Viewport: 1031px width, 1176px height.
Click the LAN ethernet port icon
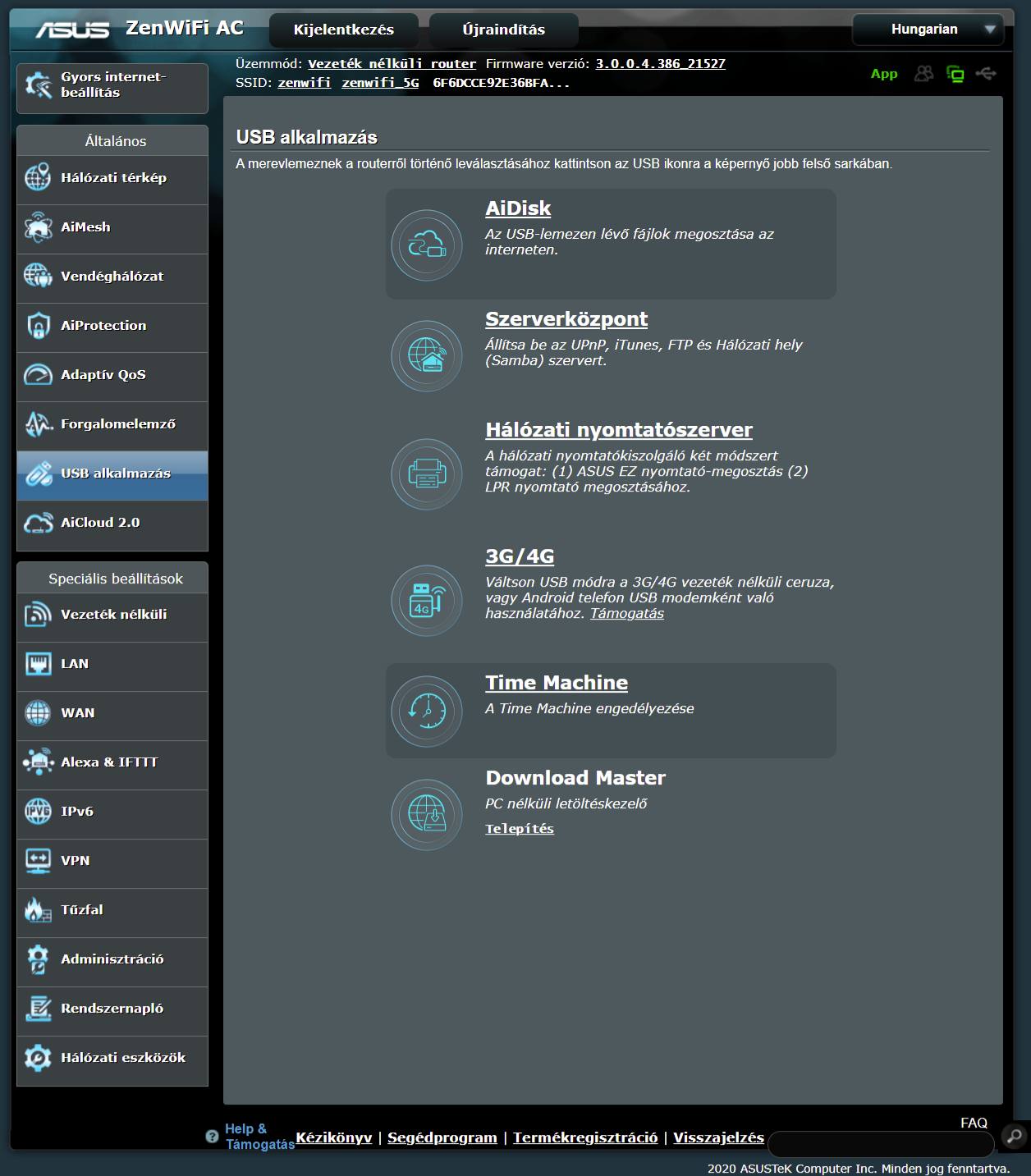(38, 663)
